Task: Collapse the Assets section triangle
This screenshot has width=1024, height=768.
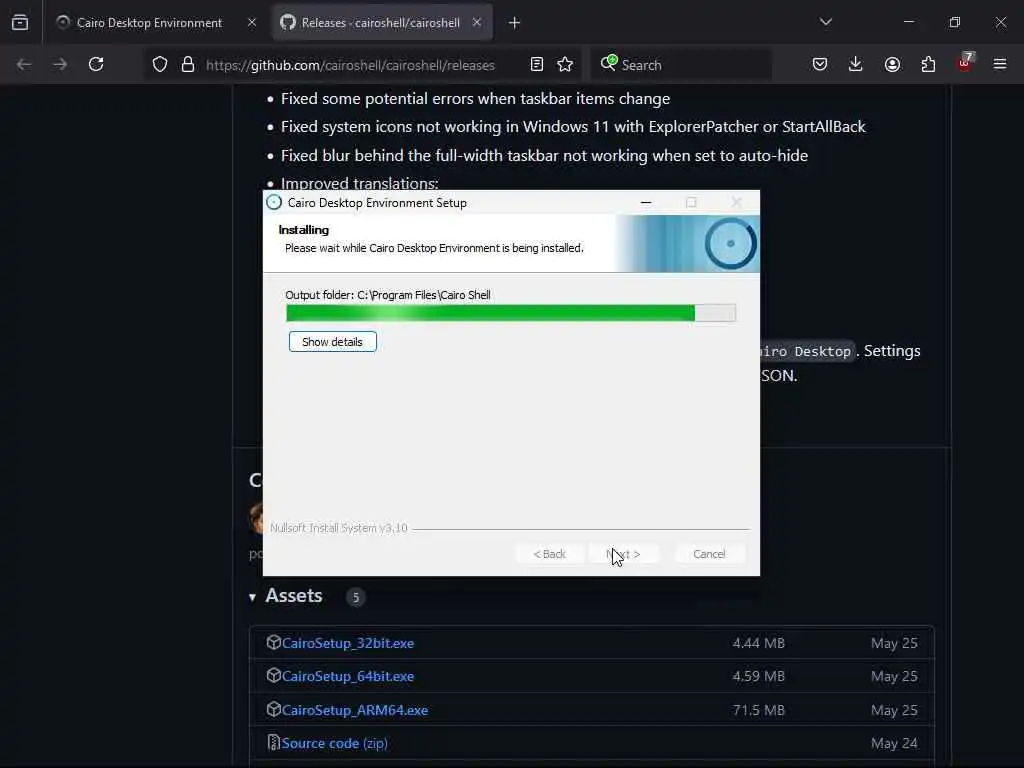Action: pos(252,597)
